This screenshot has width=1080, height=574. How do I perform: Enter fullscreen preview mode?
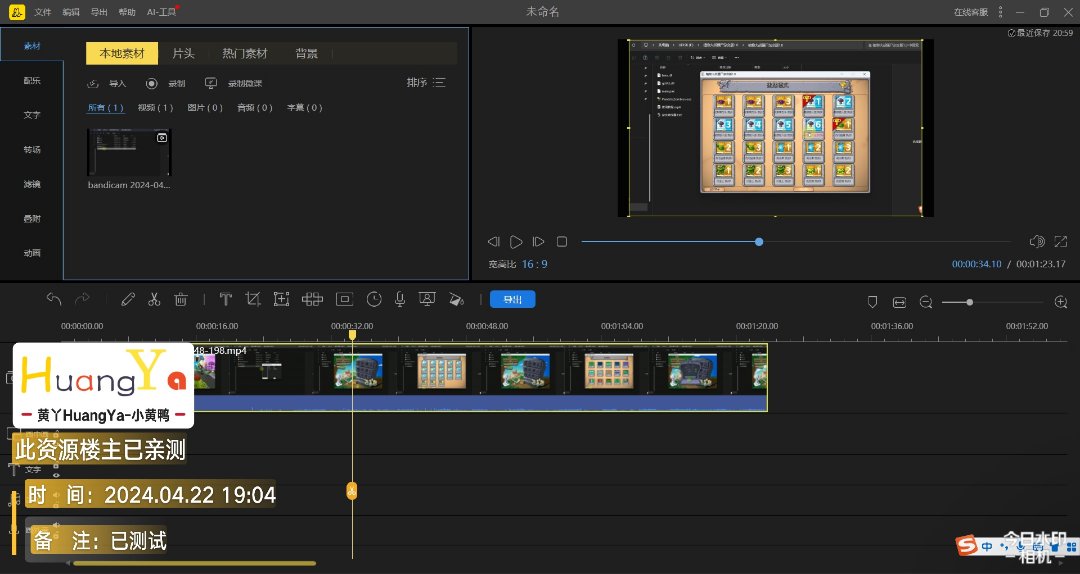(x=1061, y=242)
